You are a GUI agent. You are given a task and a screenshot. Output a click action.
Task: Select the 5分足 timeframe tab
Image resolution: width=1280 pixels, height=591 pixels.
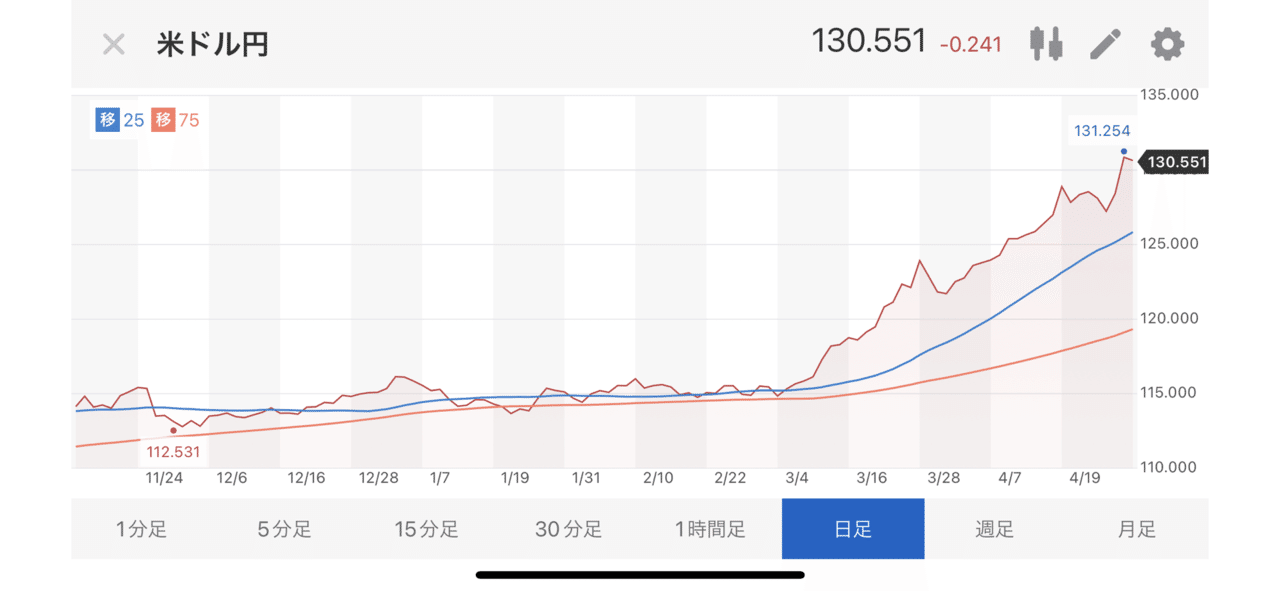284,529
